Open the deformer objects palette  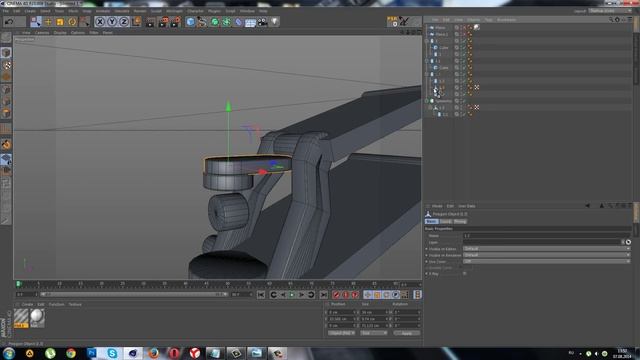(x=238, y=22)
